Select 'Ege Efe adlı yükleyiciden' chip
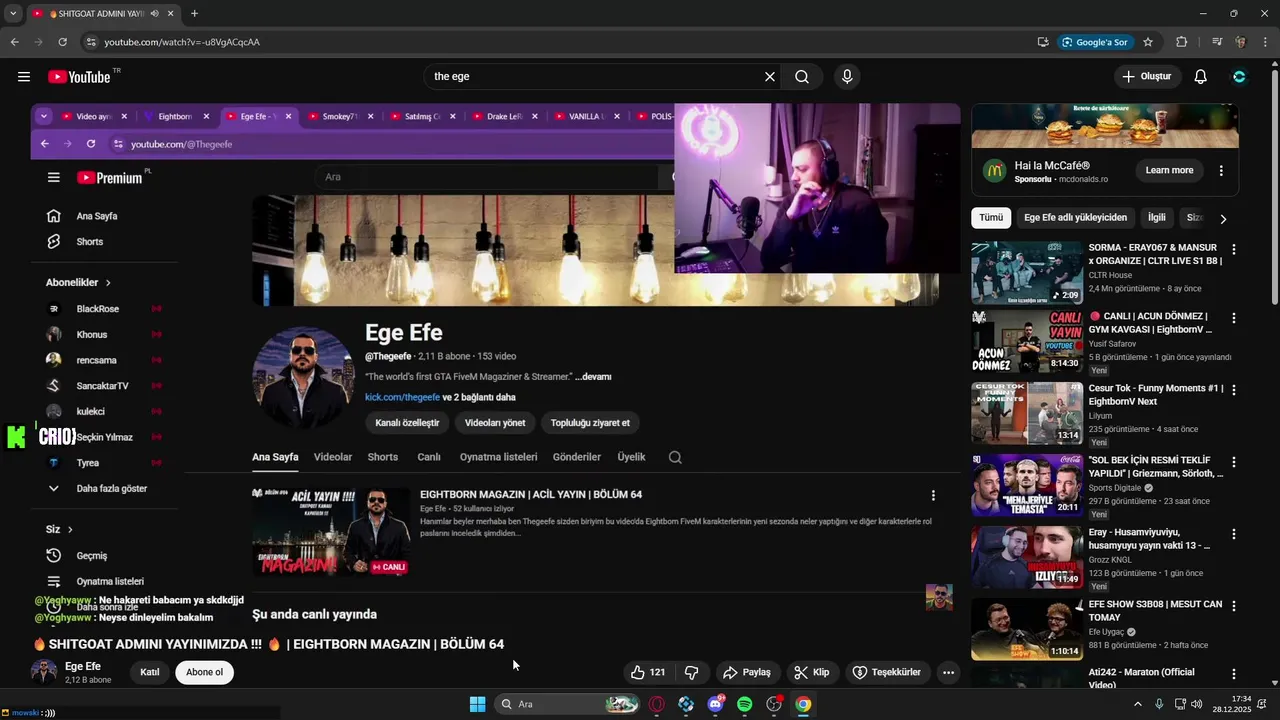This screenshot has height=720, width=1280. (x=1075, y=218)
